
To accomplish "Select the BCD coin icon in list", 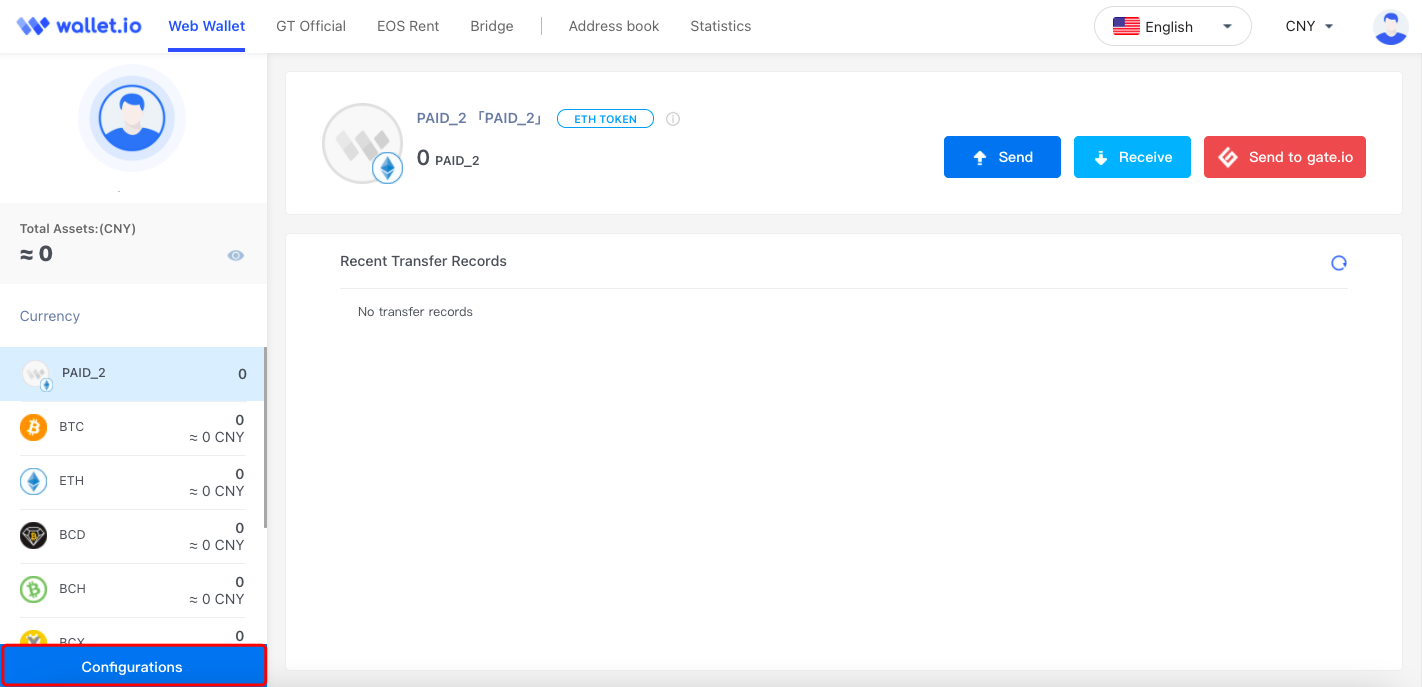I will coord(34,536).
